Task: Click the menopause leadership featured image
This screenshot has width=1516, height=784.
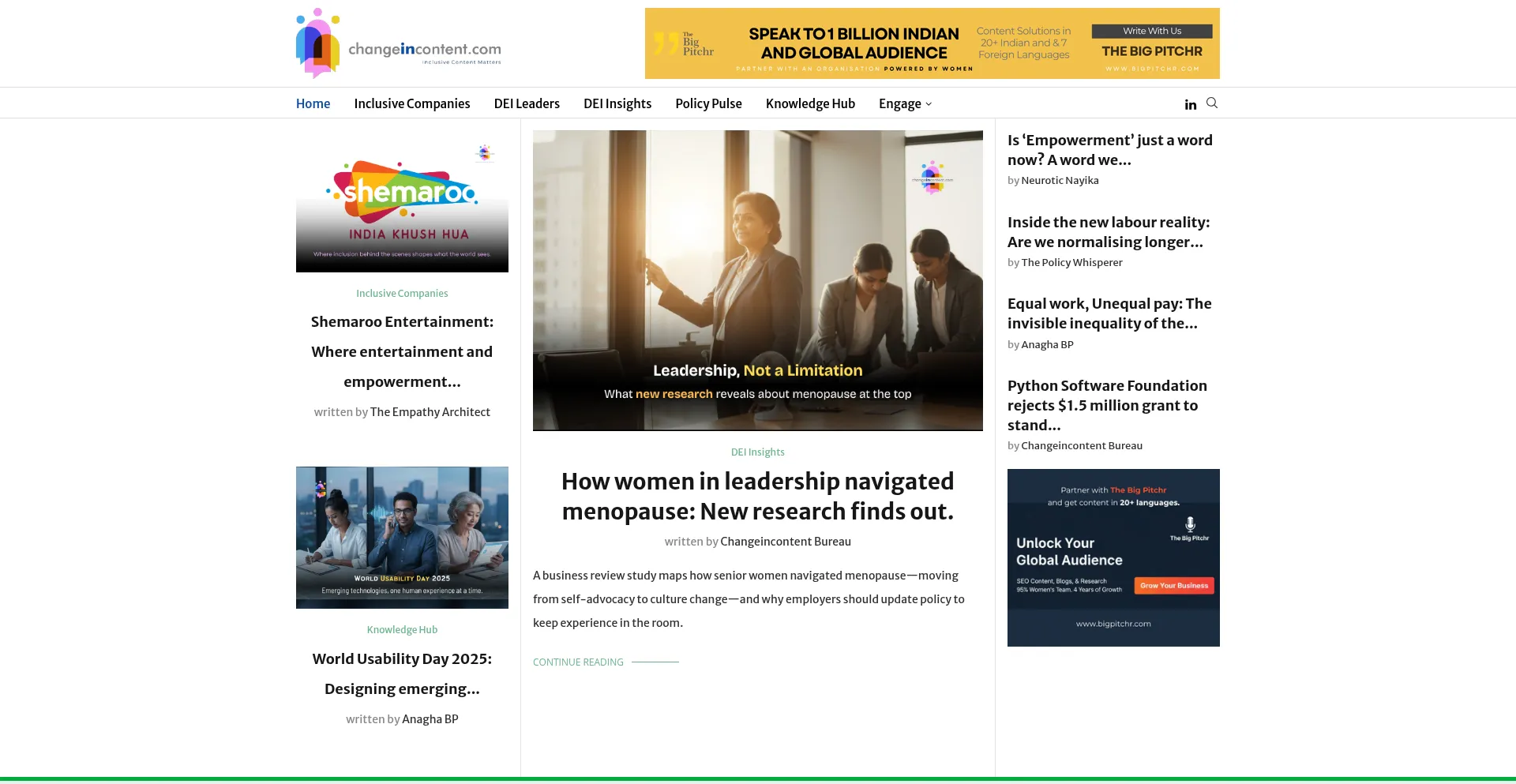Action: (x=757, y=280)
